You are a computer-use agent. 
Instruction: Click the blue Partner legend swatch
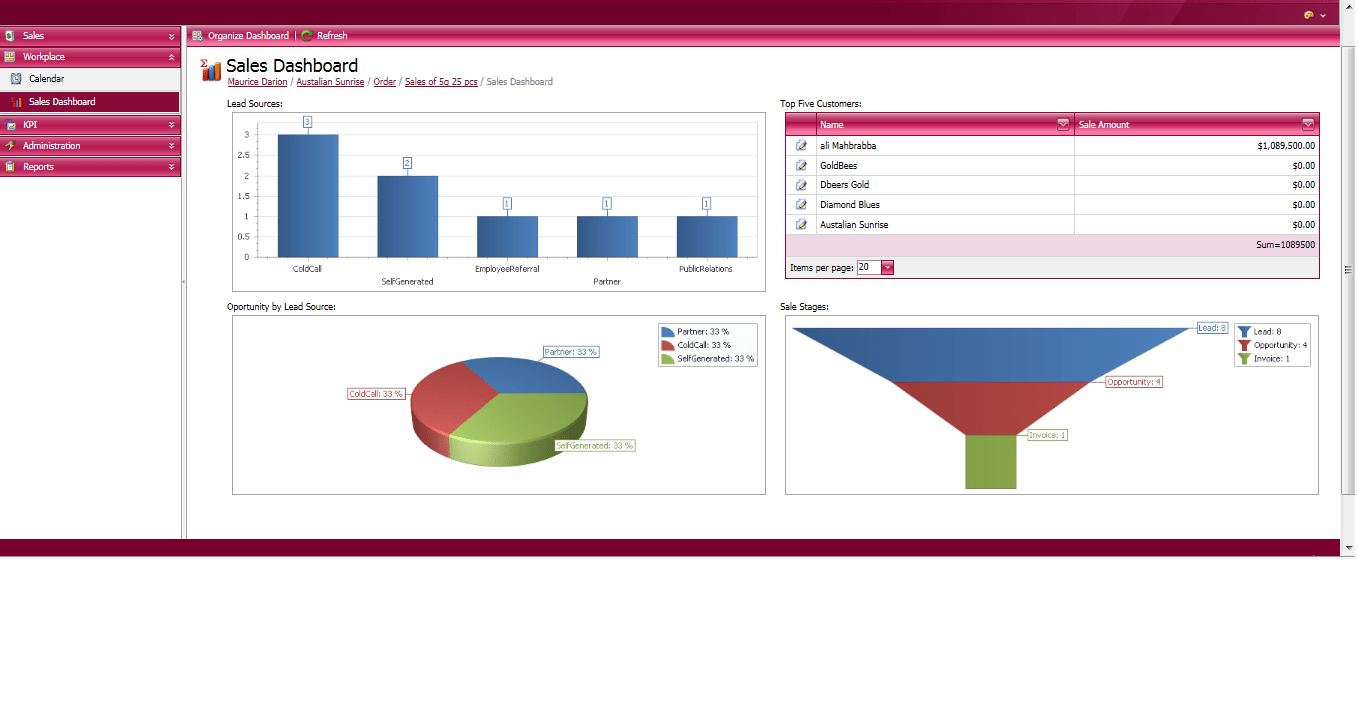click(x=668, y=331)
